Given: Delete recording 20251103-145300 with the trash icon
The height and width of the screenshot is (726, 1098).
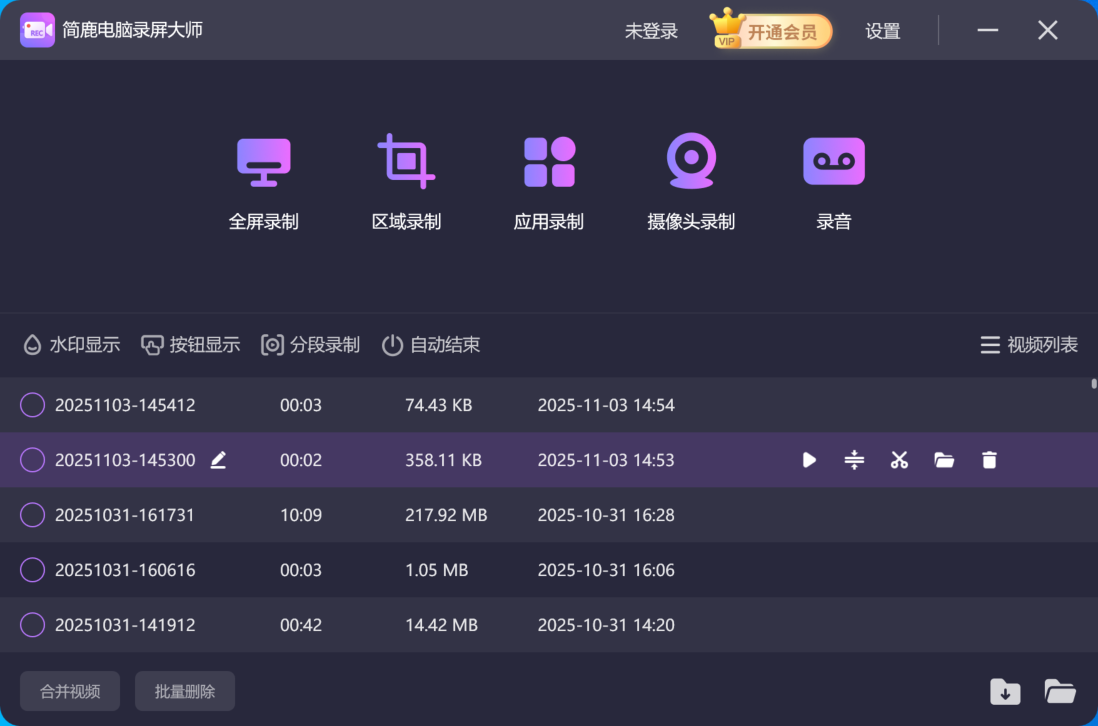Looking at the screenshot, I should [x=989, y=460].
